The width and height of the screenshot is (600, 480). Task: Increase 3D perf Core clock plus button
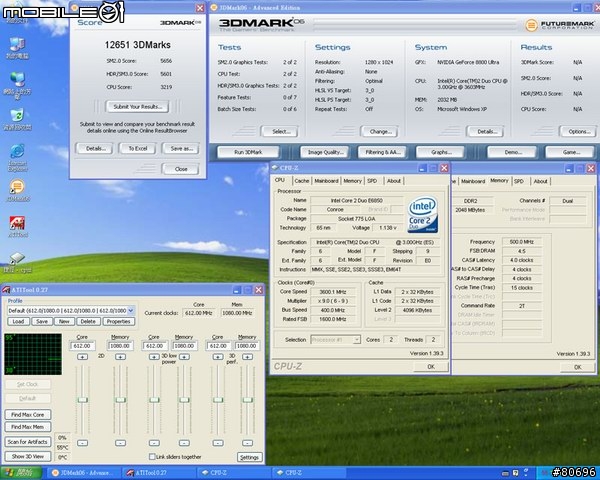tap(218, 357)
